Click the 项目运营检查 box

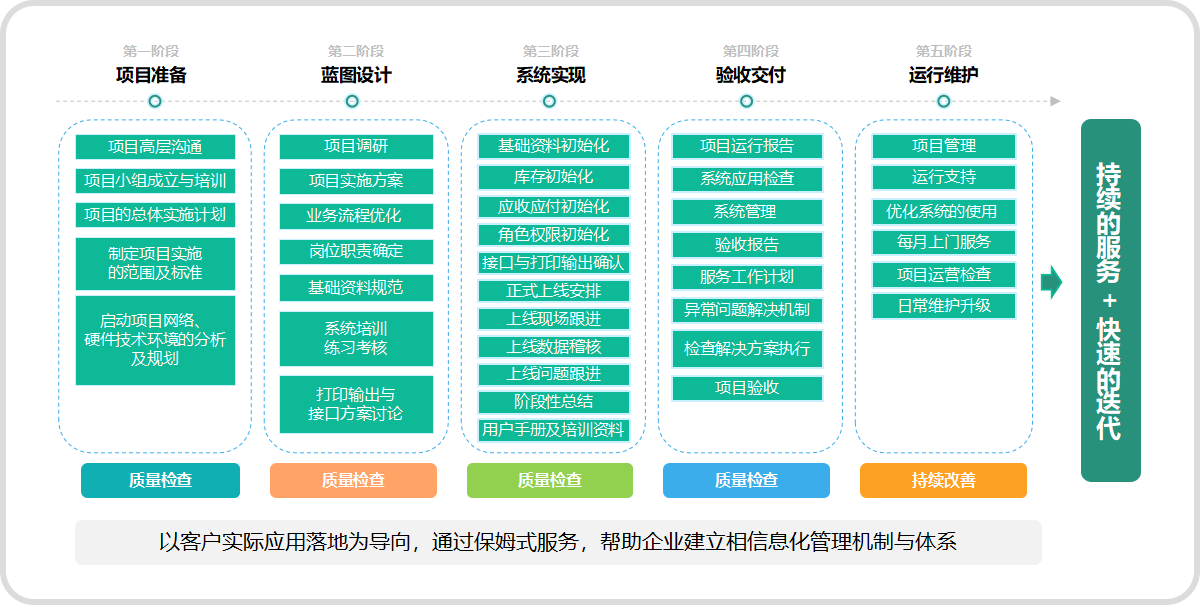tap(944, 274)
